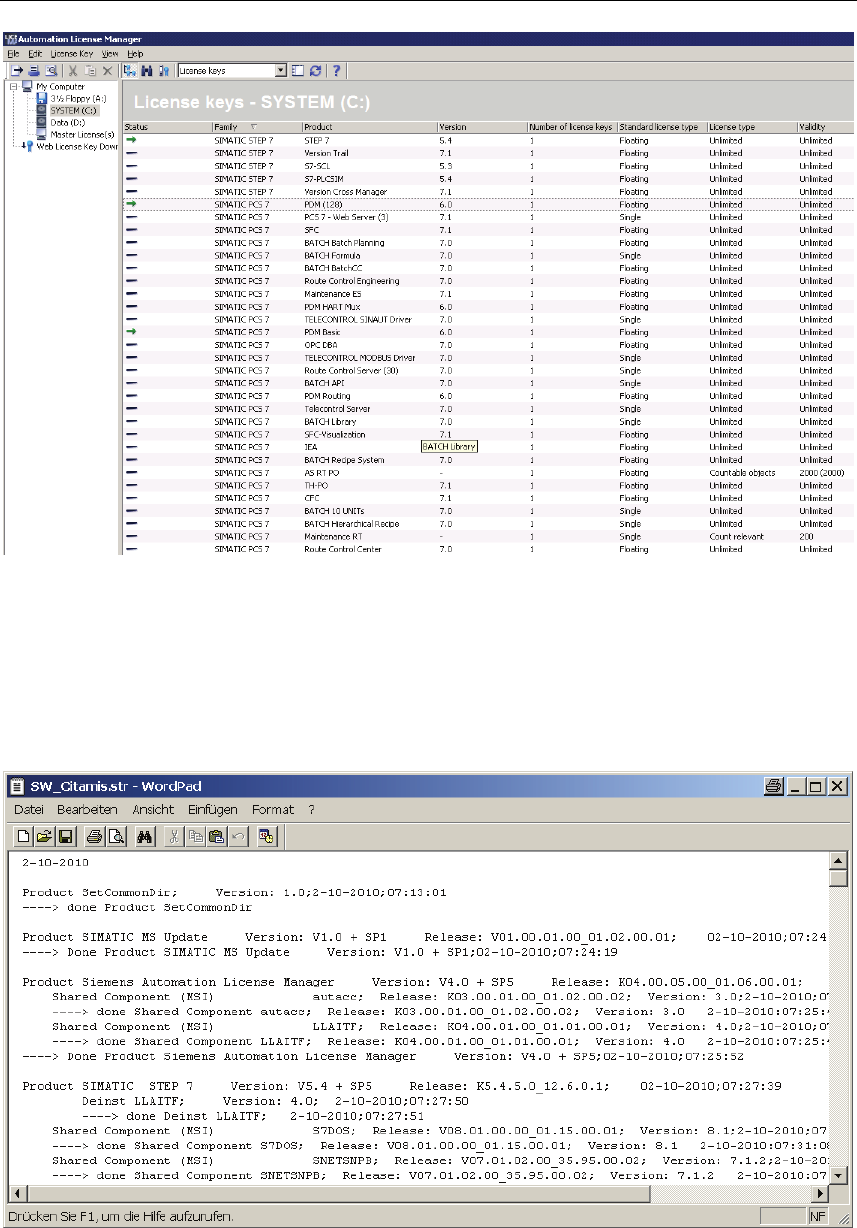Screen dimensions: 857x1228
Task: Sort by the Status column header
Action: 167,127
